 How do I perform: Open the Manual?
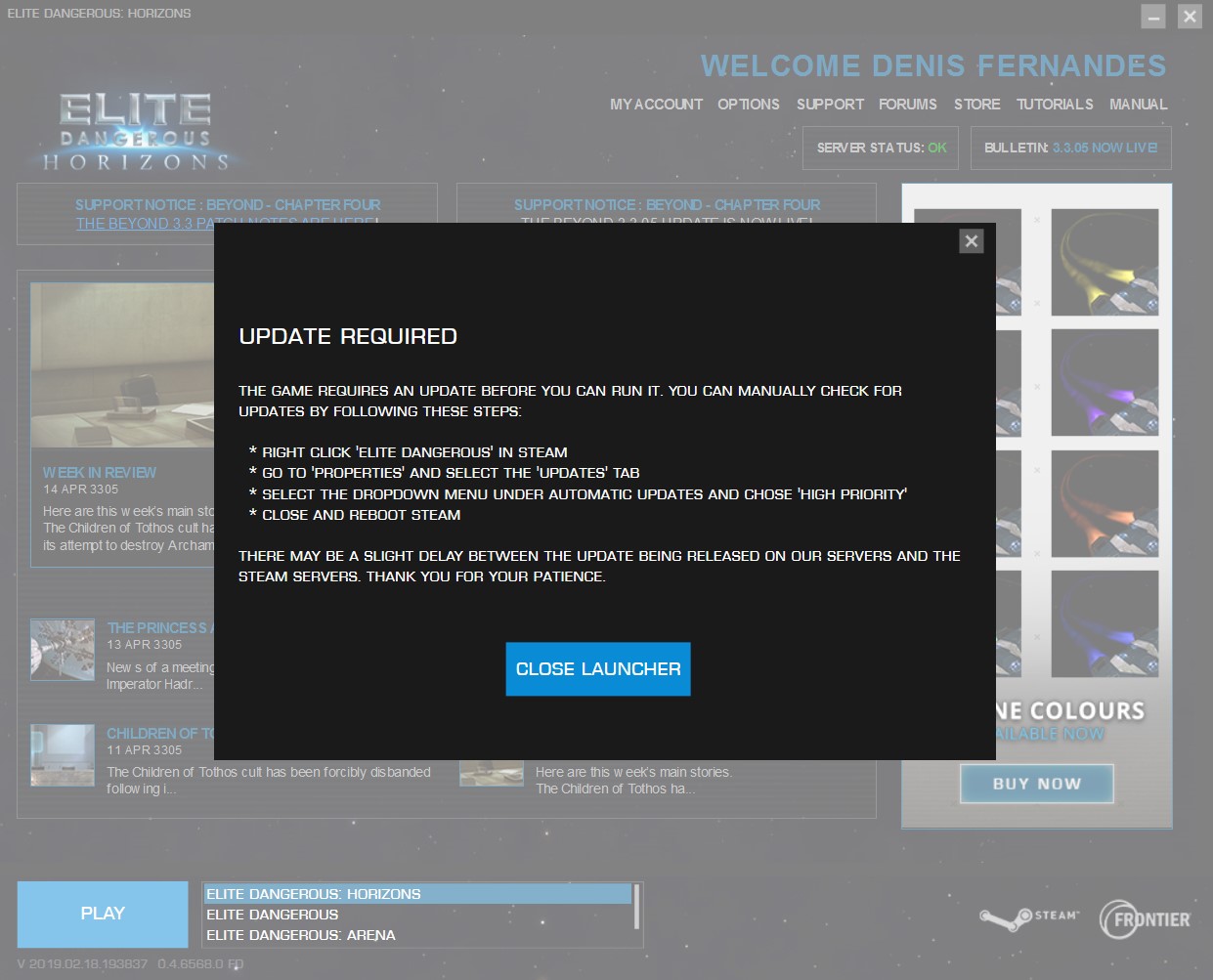[1138, 105]
